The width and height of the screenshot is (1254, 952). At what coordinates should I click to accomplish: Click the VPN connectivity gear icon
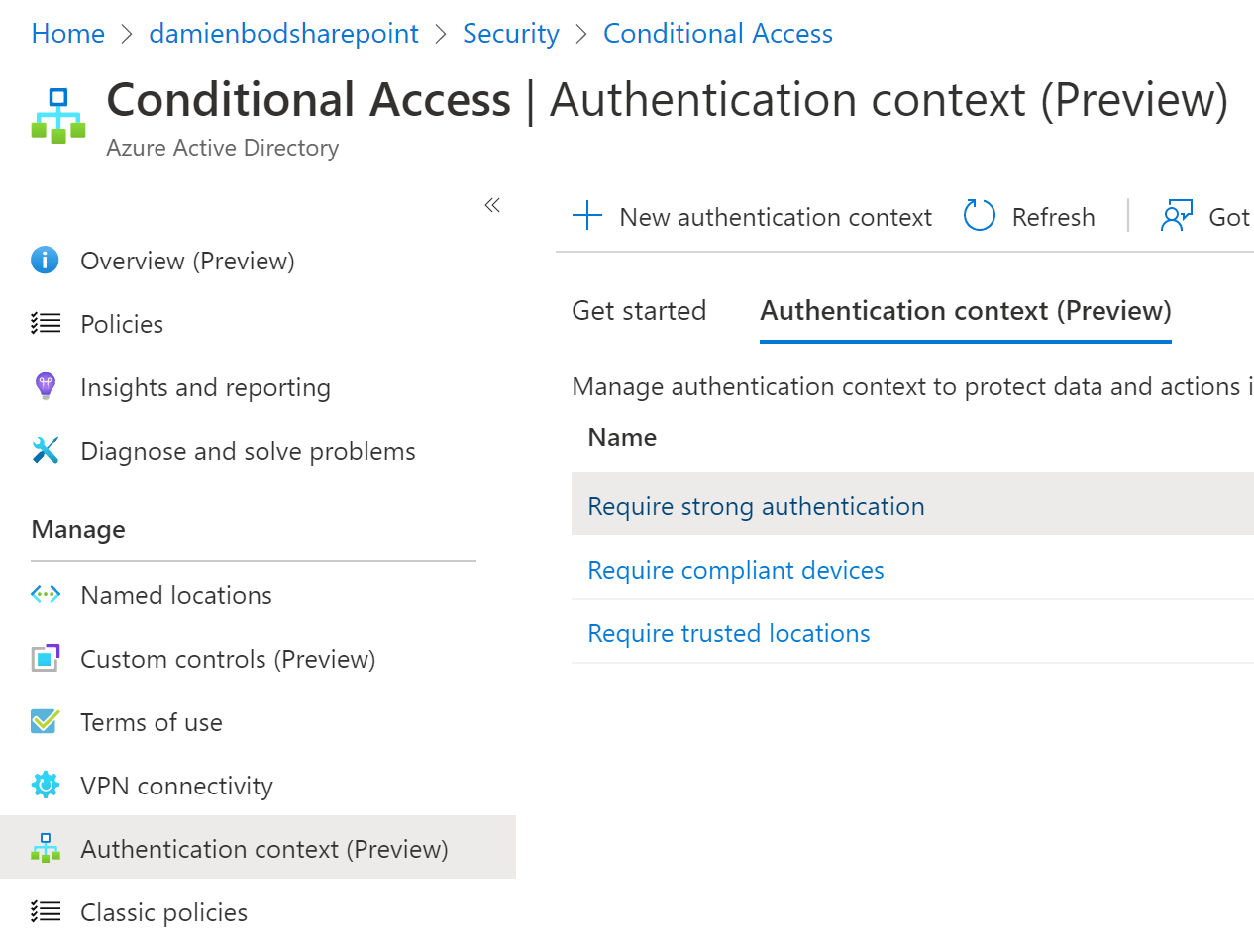(x=46, y=786)
